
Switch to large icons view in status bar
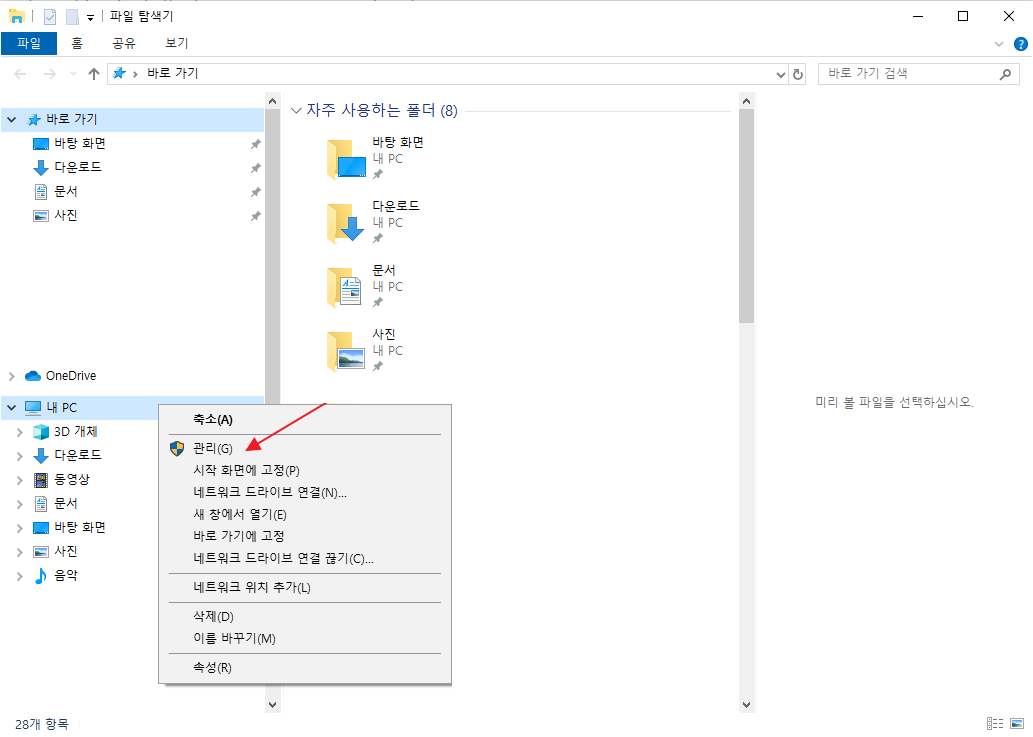(x=1017, y=724)
